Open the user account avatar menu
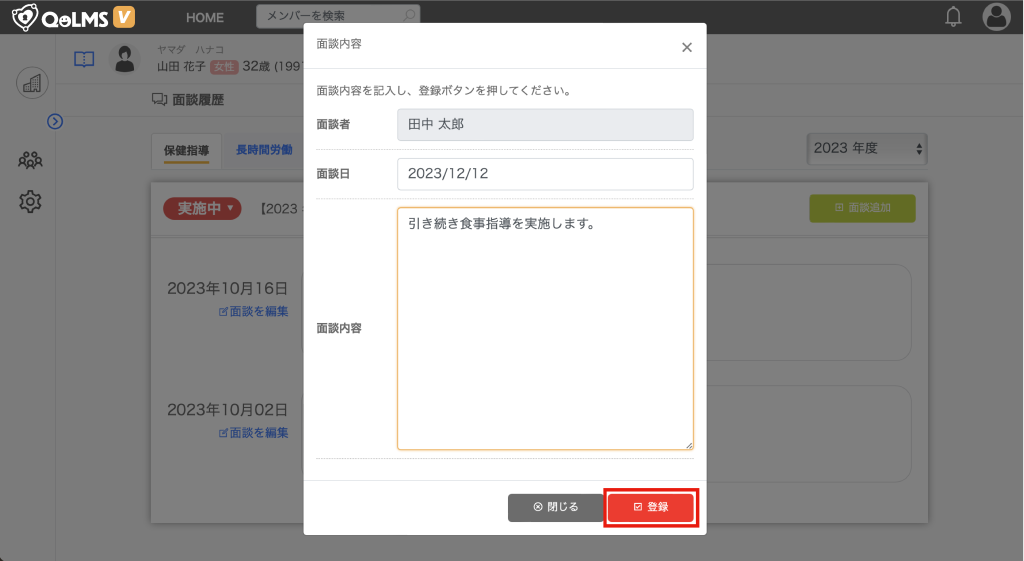The width and height of the screenshot is (1024, 561). tap(996, 17)
